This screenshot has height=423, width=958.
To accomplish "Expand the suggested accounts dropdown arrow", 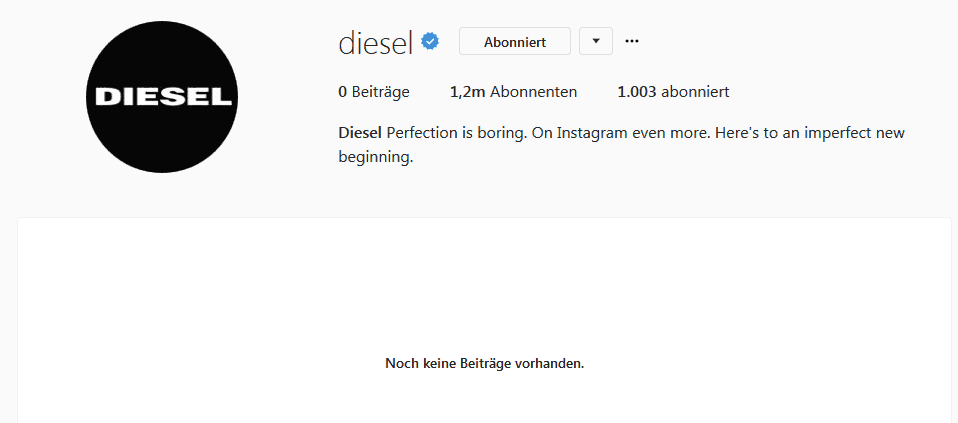I will pyautogui.click(x=596, y=41).
